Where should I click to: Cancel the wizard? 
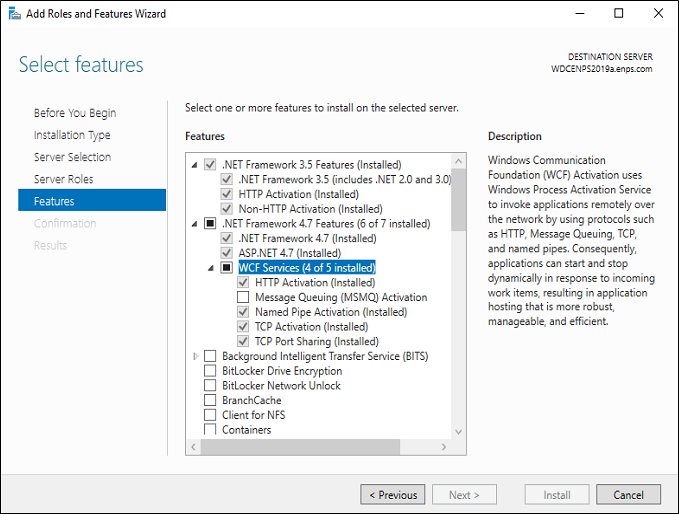628,495
